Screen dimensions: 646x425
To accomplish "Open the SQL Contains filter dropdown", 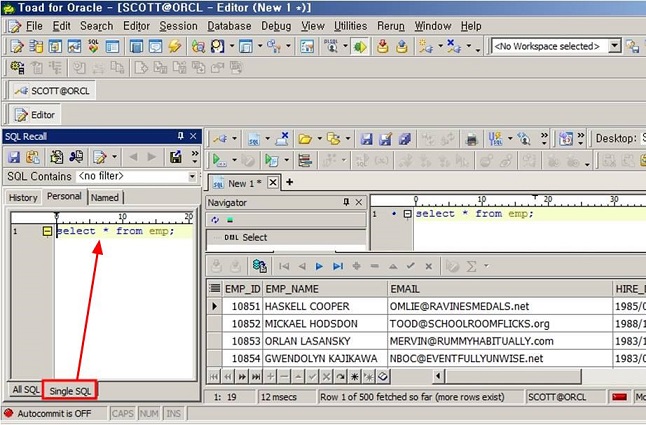I will (192, 177).
